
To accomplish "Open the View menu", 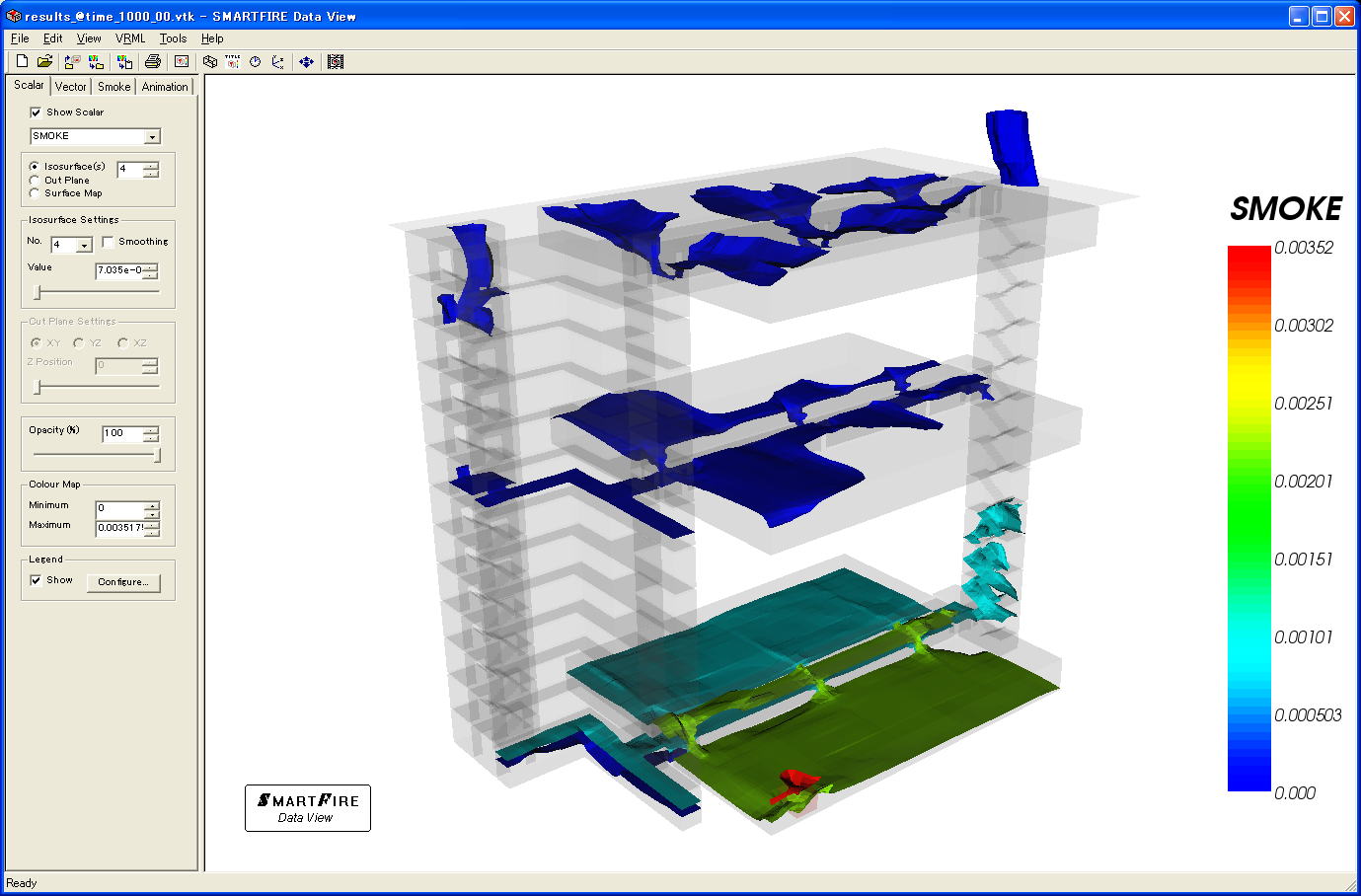I will pyautogui.click(x=89, y=38).
